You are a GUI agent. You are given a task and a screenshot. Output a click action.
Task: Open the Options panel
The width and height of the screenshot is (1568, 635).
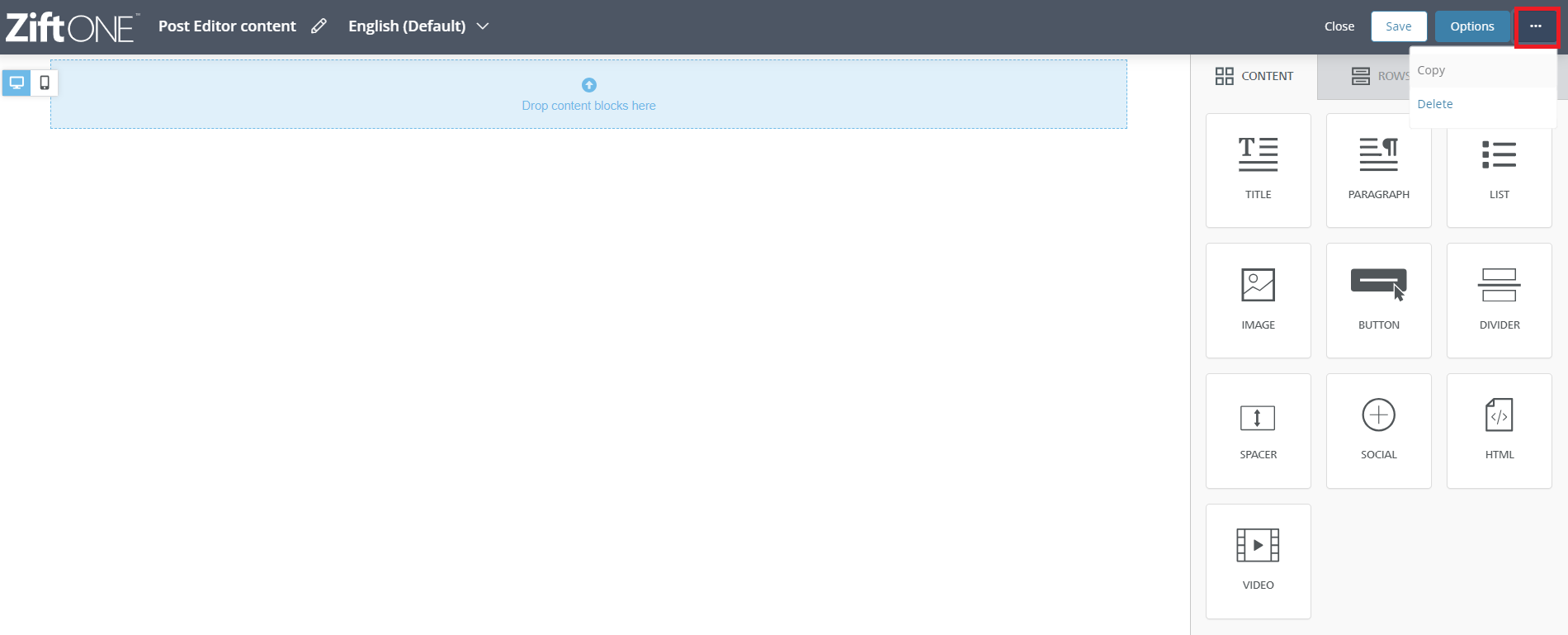click(x=1472, y=26)
